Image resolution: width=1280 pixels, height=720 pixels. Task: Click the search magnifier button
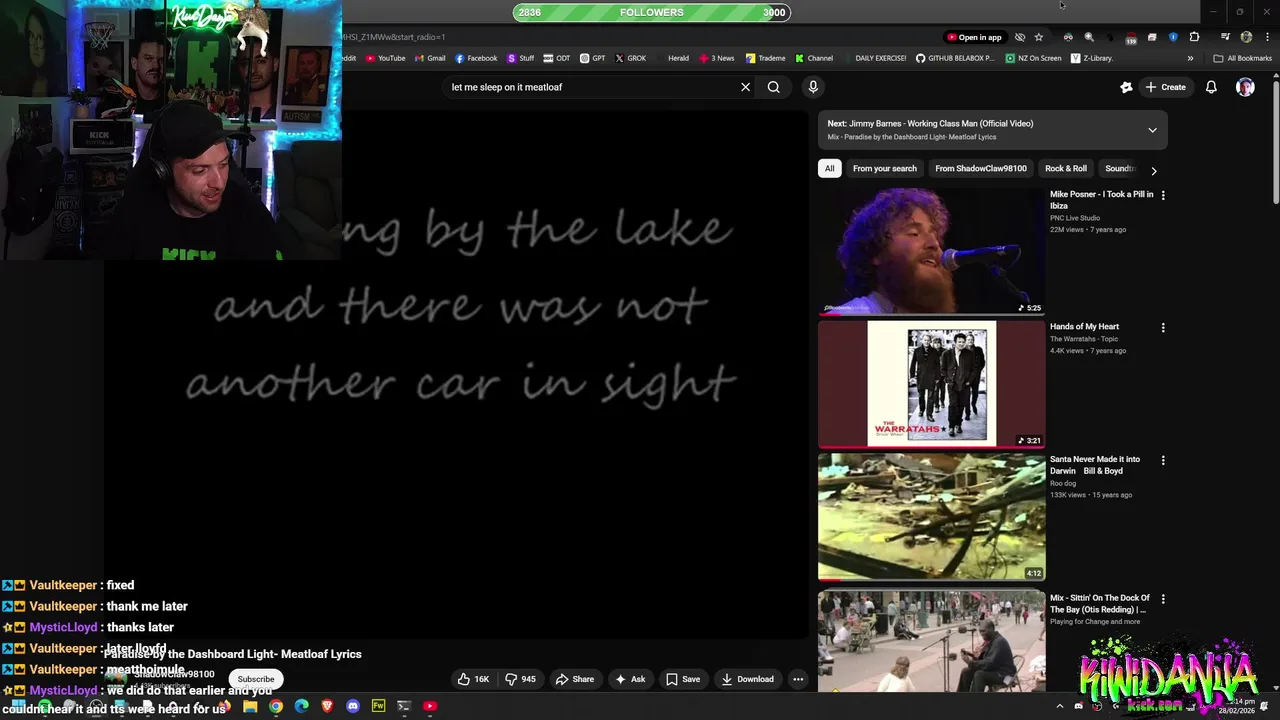773,87
